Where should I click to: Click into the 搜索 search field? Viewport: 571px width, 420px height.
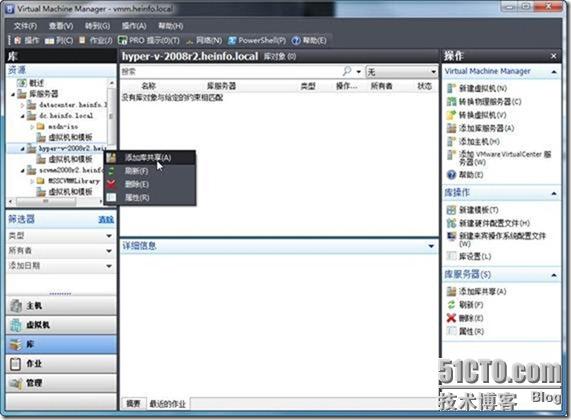(229, 71)
